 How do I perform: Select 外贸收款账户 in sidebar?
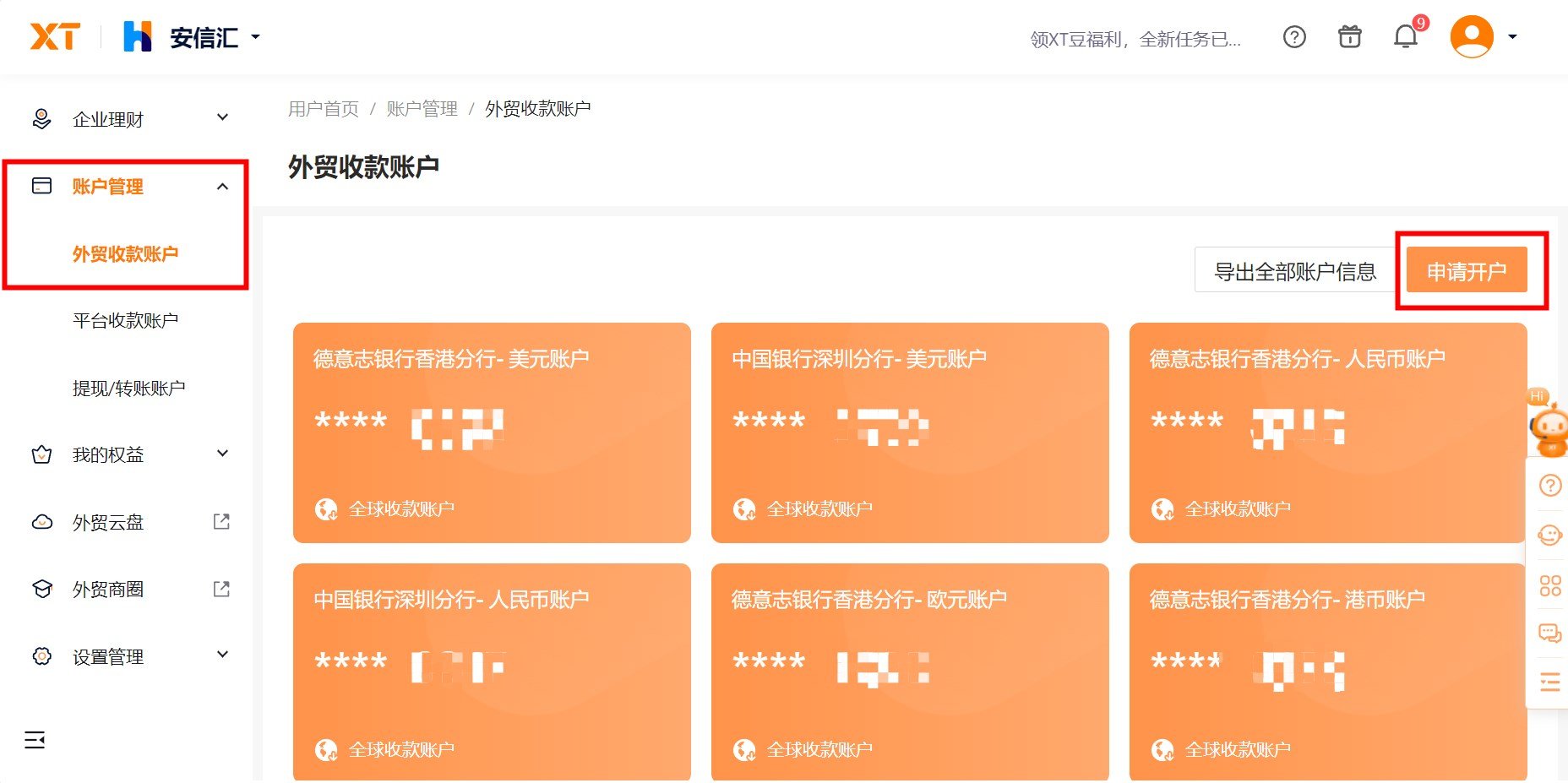[125, 253]
